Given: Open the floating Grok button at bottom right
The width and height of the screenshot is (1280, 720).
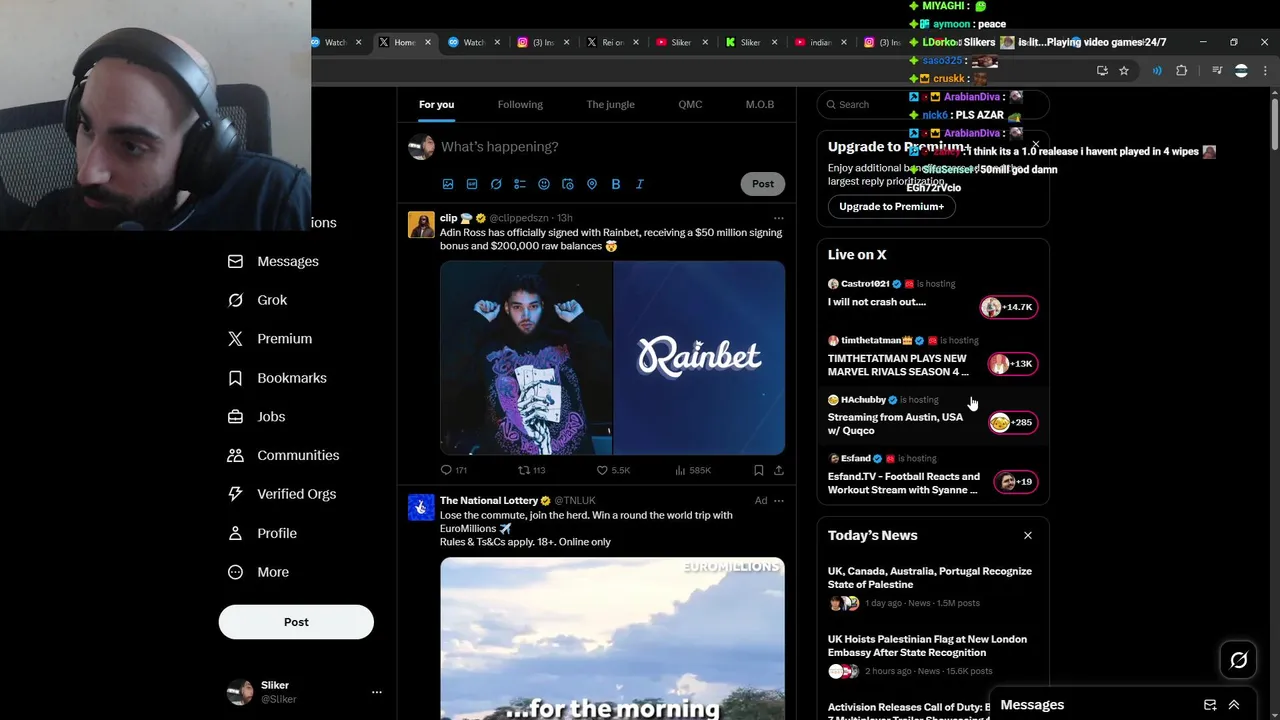Looking at the screenshot, I should 1238,660.
